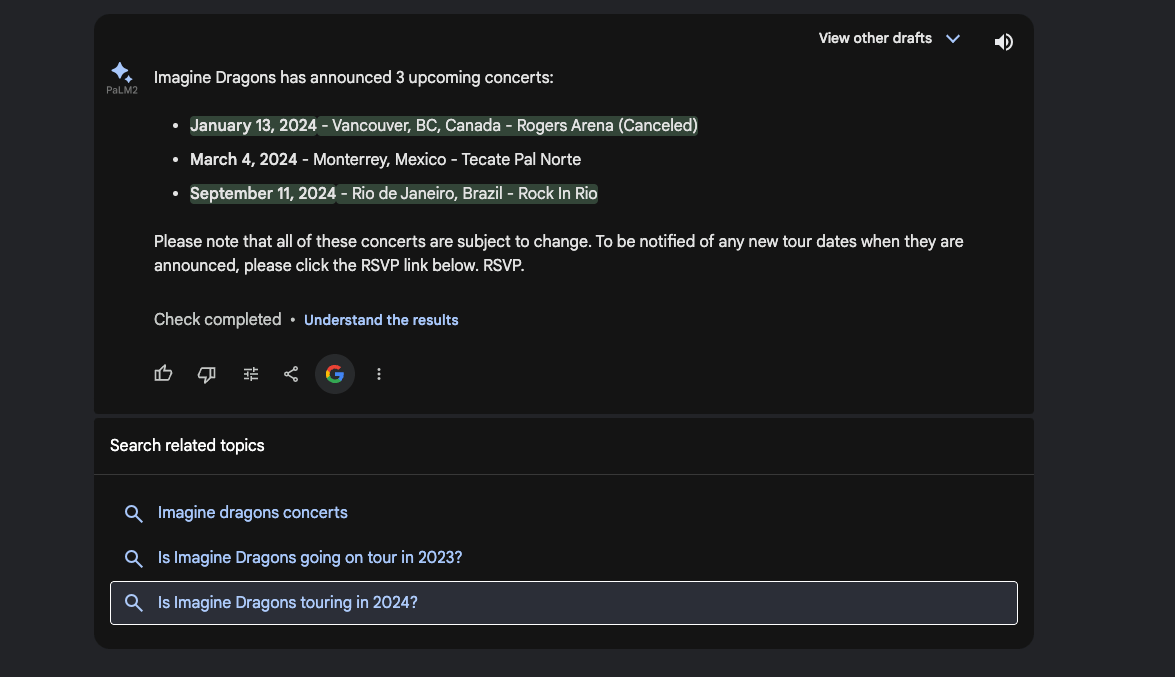Viewport: 1175px width, 677px height.
Task: Click magnifier icon beside touring in 2024 question
Action: tap(133, 603)
